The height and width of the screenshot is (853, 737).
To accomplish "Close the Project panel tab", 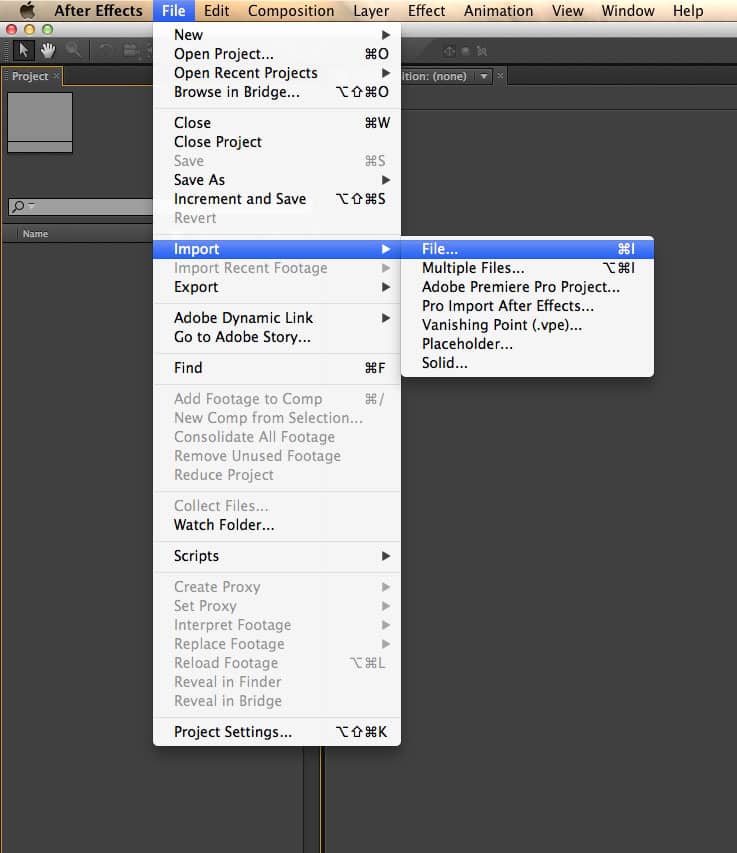I will 56,76.
